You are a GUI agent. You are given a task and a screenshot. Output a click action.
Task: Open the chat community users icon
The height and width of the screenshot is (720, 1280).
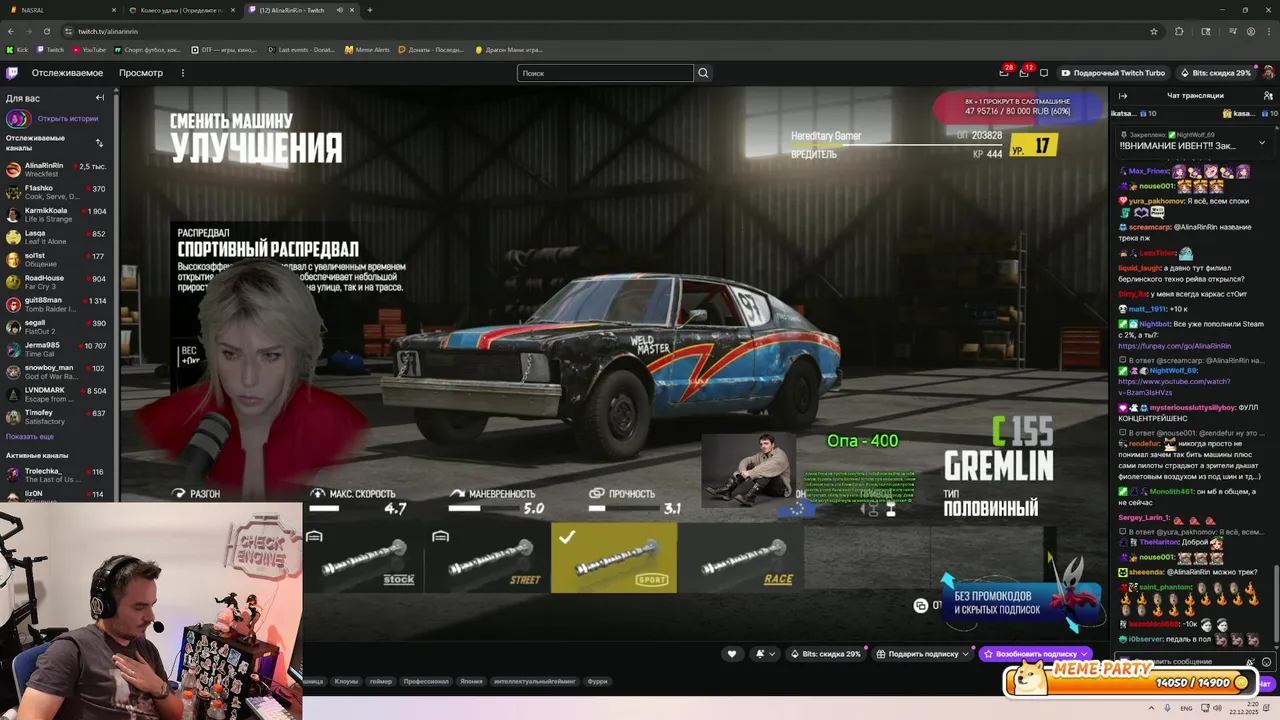(x=1268, y=96)
